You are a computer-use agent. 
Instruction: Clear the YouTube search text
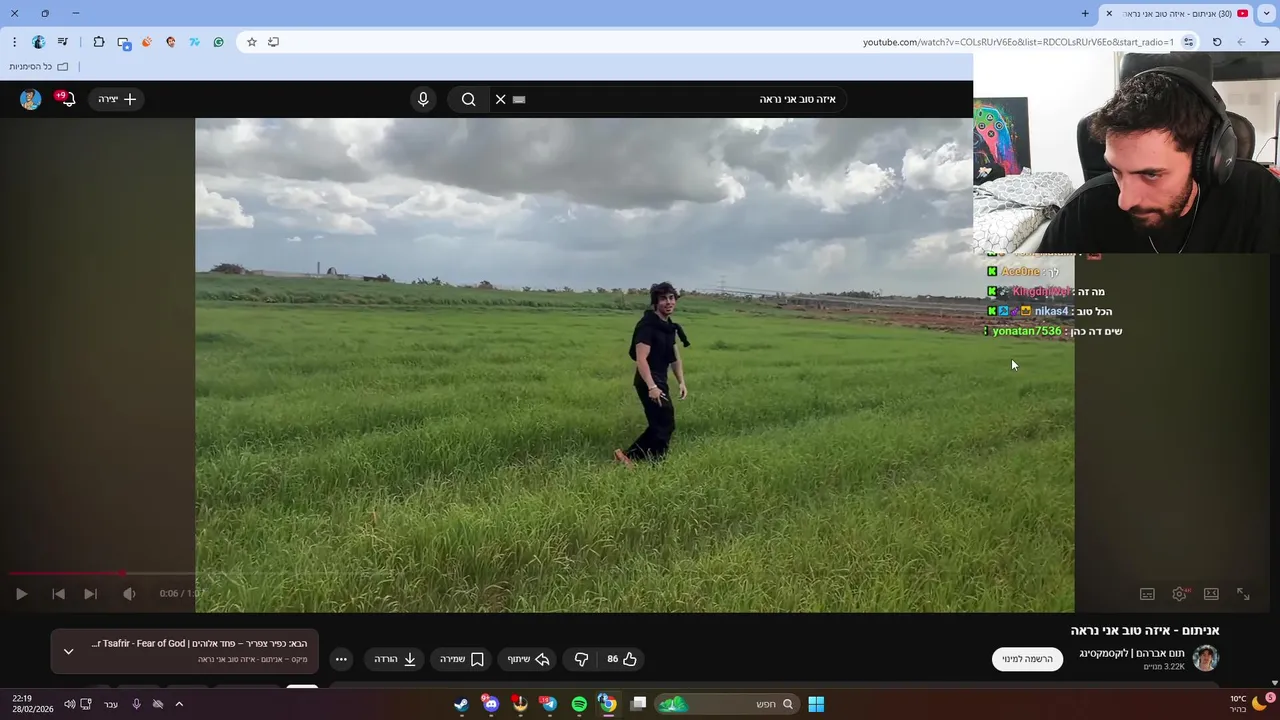501,99
